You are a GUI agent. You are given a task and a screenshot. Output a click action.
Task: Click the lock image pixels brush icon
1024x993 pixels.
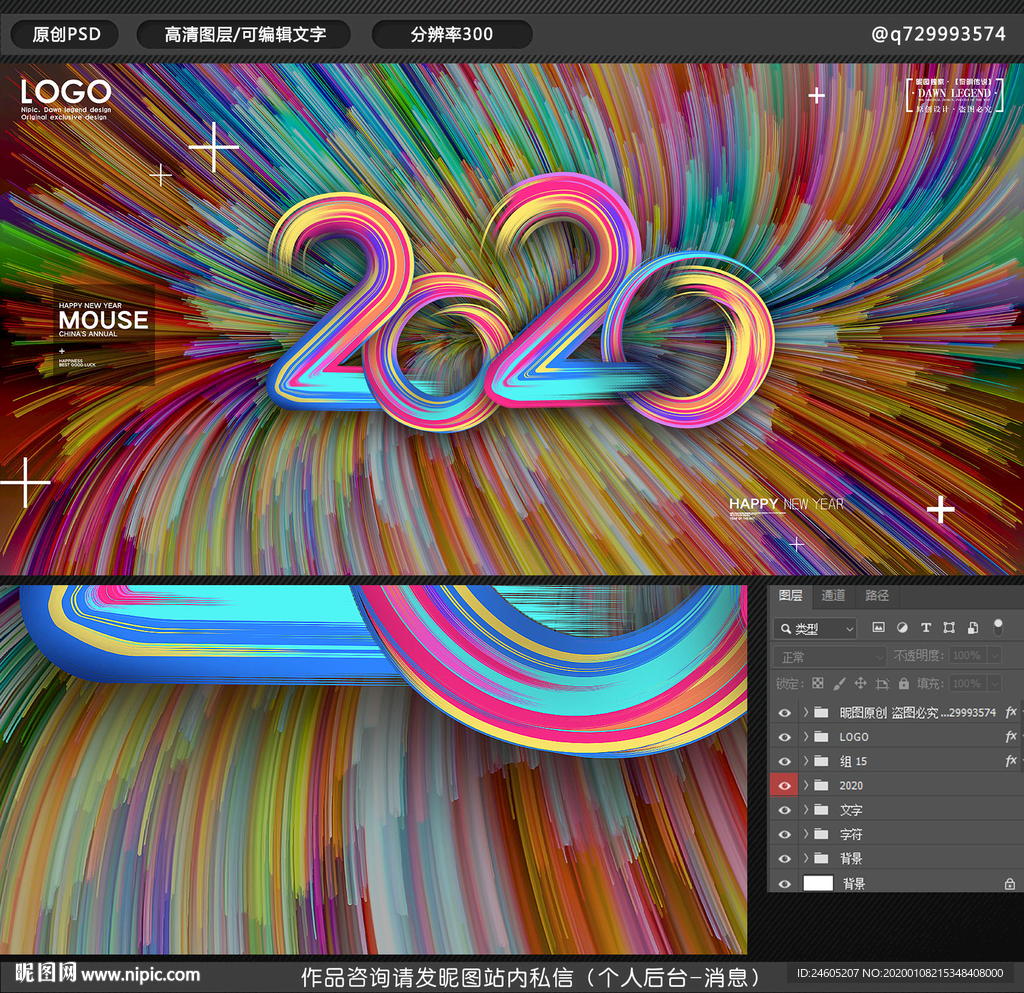click(x=839, y=684)
